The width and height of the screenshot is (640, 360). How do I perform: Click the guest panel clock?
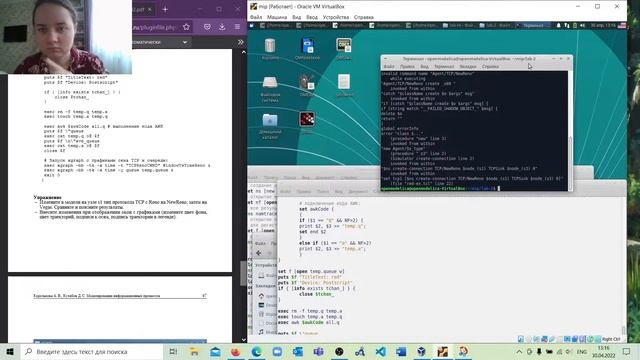click(x=603, y=25)
